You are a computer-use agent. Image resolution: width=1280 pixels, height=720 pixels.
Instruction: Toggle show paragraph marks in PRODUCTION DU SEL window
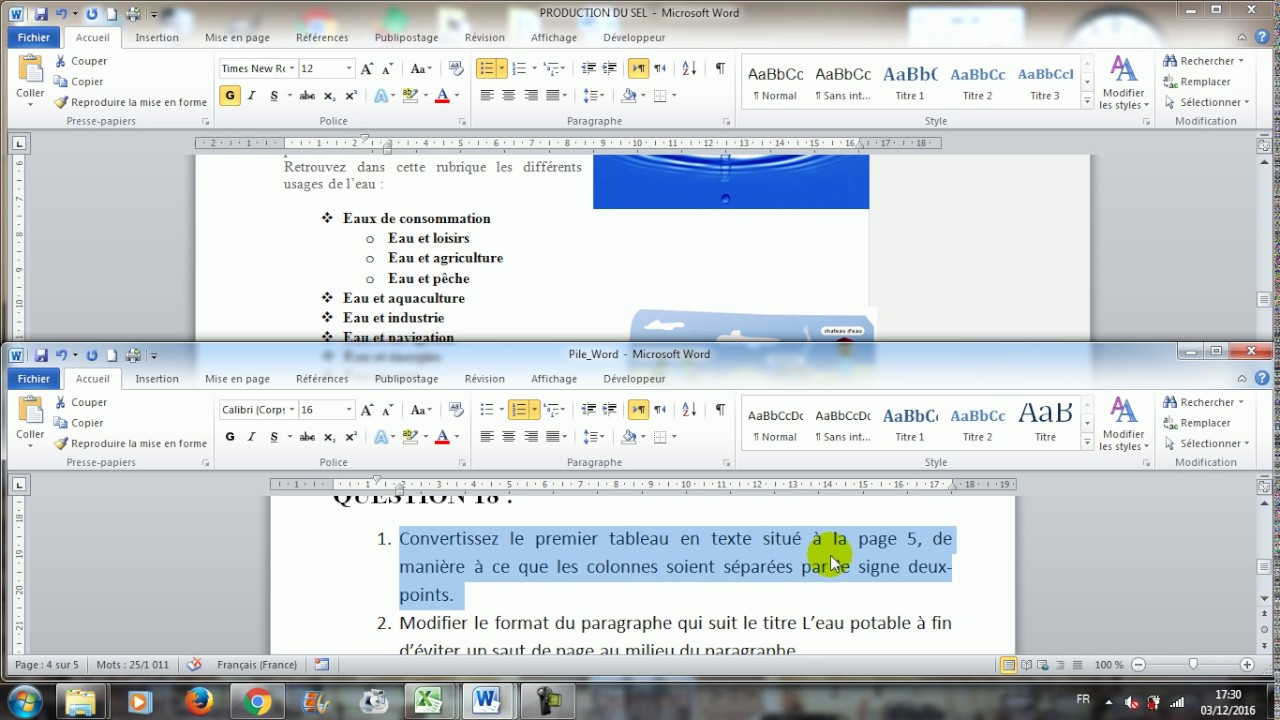[720, 68]
